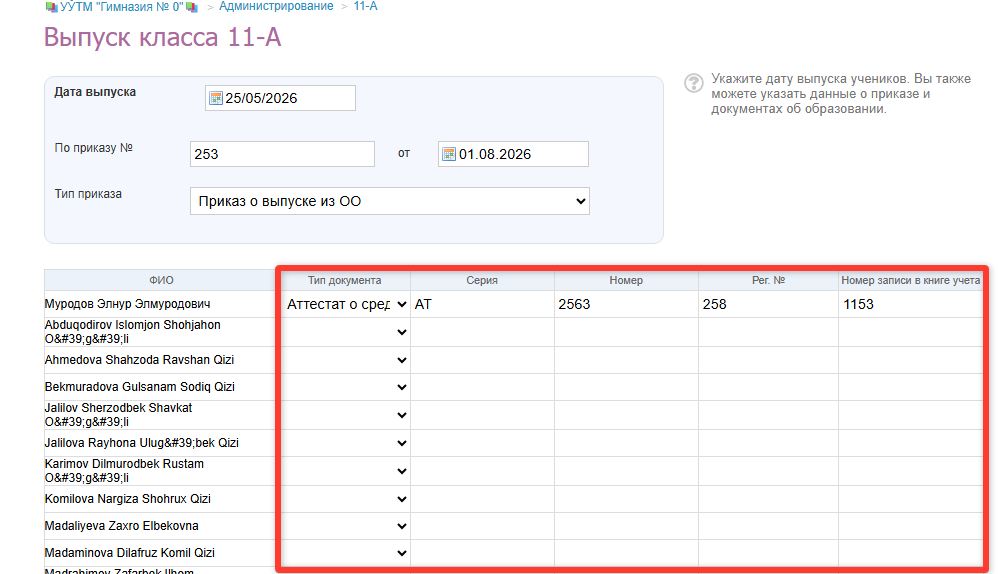The height and width of the screenshot is (574, 1002).
Task: Go to Администрирование breadcrumb
Action: click(276, 6)
